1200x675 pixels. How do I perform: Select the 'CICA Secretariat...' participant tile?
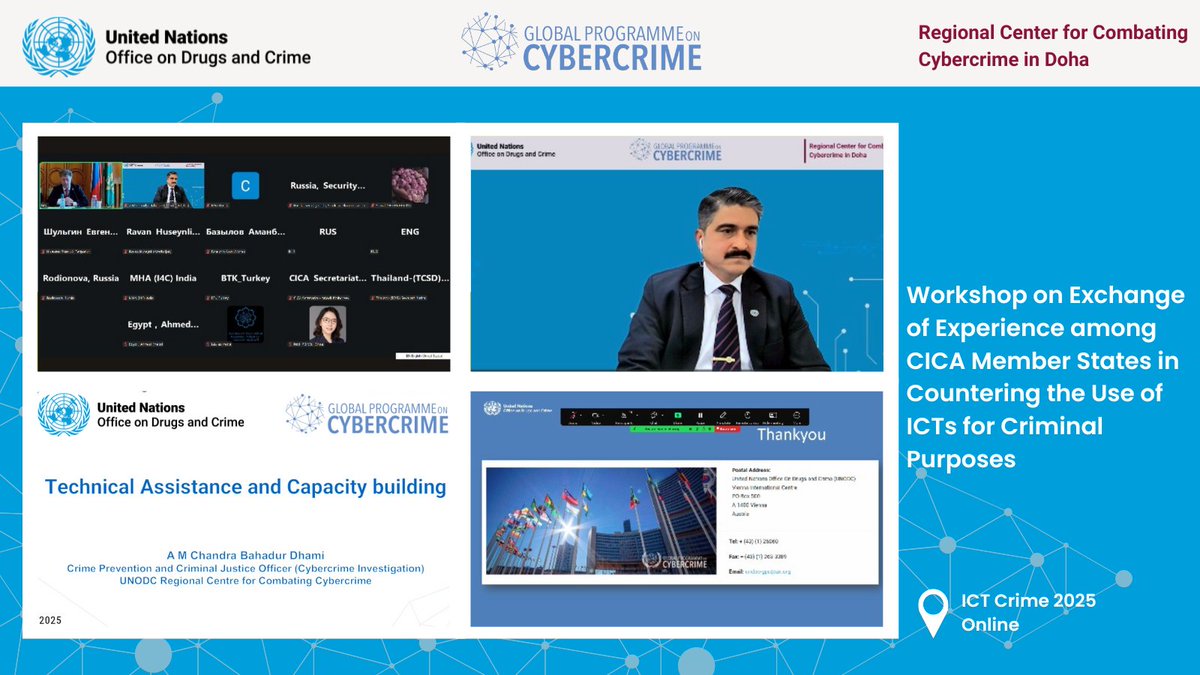point(327,280)
